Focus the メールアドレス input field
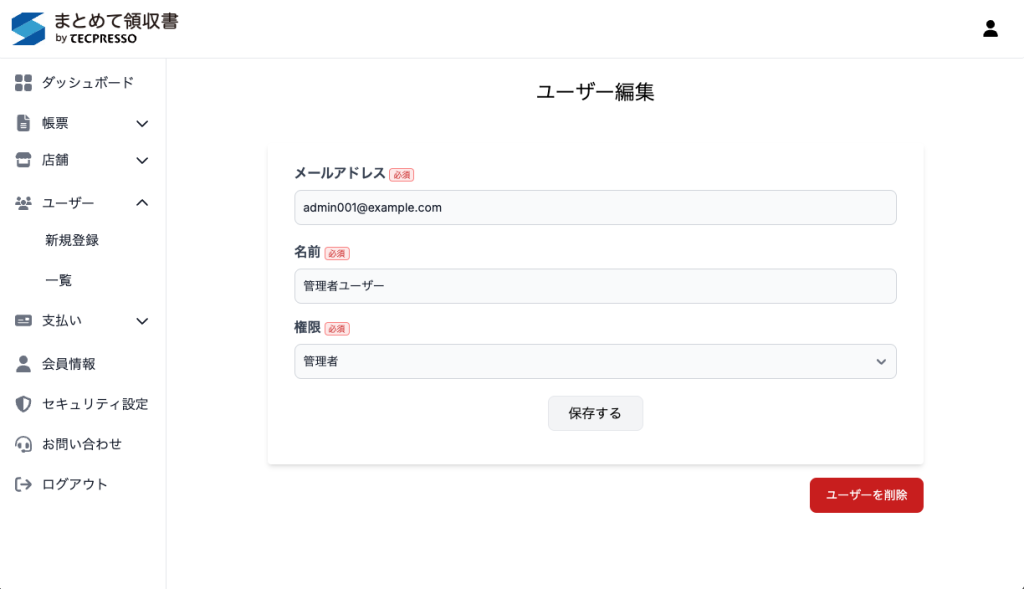The image size is (1024, 589). tap(595, 208)
